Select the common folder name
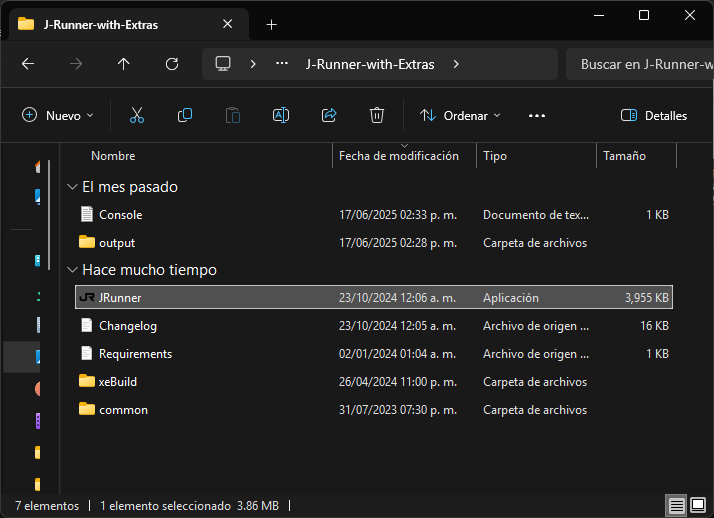This screenshot has width=714, height=518. pyautogui.click(x=123, y=410)
